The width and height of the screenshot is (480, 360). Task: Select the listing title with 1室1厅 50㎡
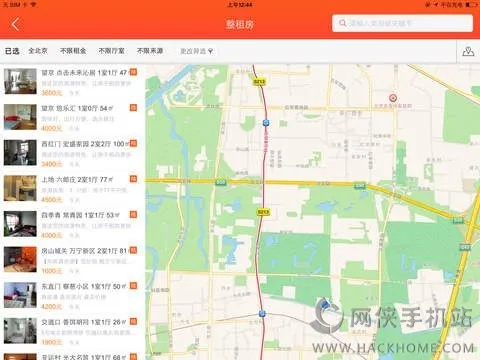point(84,286)
